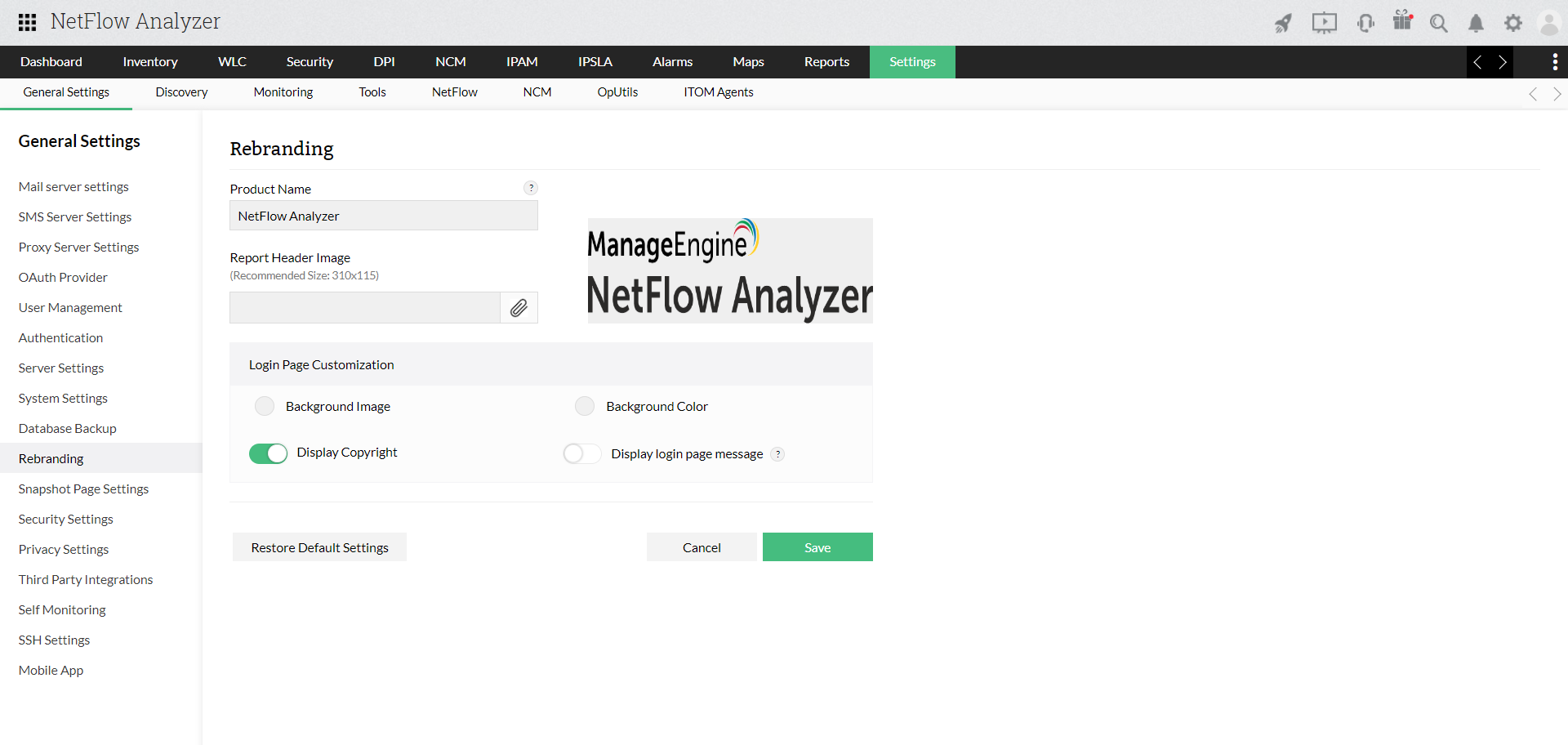The width and height of the screenshot is (1568, 745).
Task: Open the apps grid launcher icon
Action: tap(27, 22)
